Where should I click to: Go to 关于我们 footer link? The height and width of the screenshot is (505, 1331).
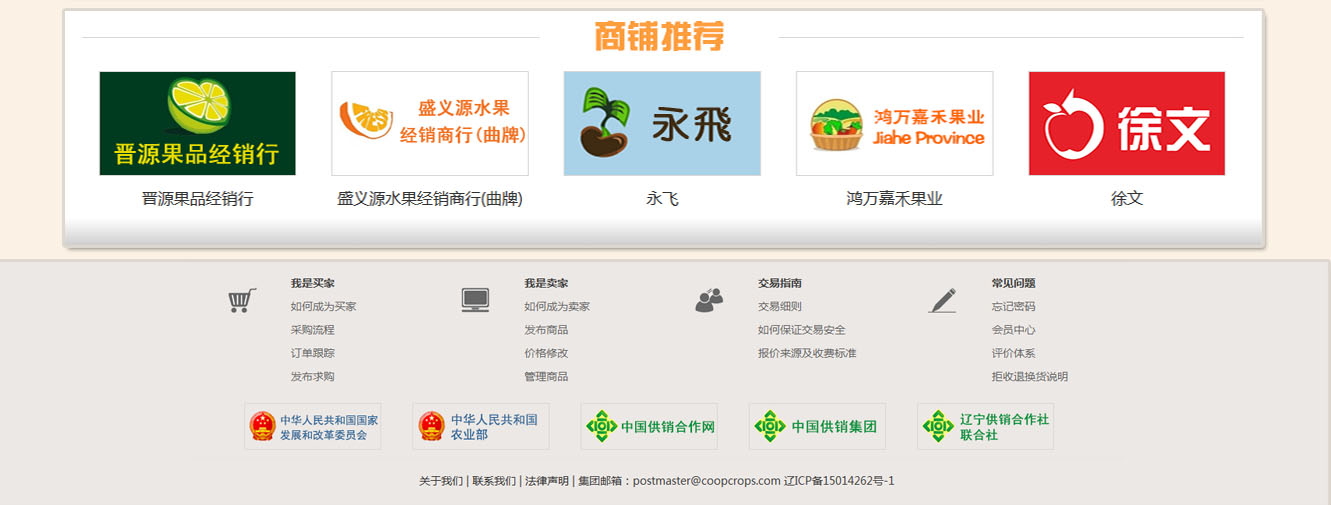[x=440, y=481]
